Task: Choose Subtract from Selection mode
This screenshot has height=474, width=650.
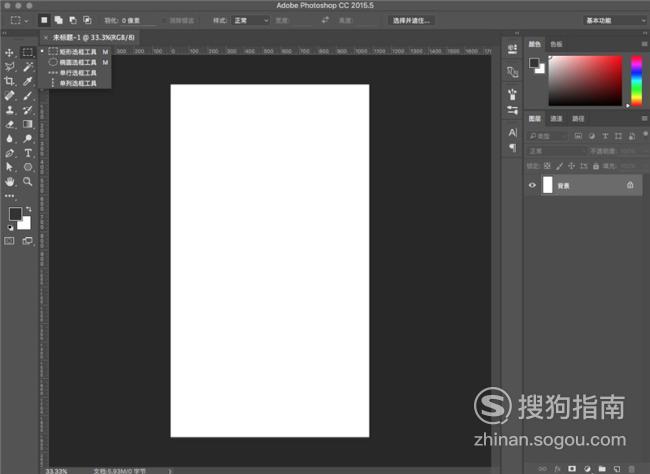Action: tap(73, 20)
